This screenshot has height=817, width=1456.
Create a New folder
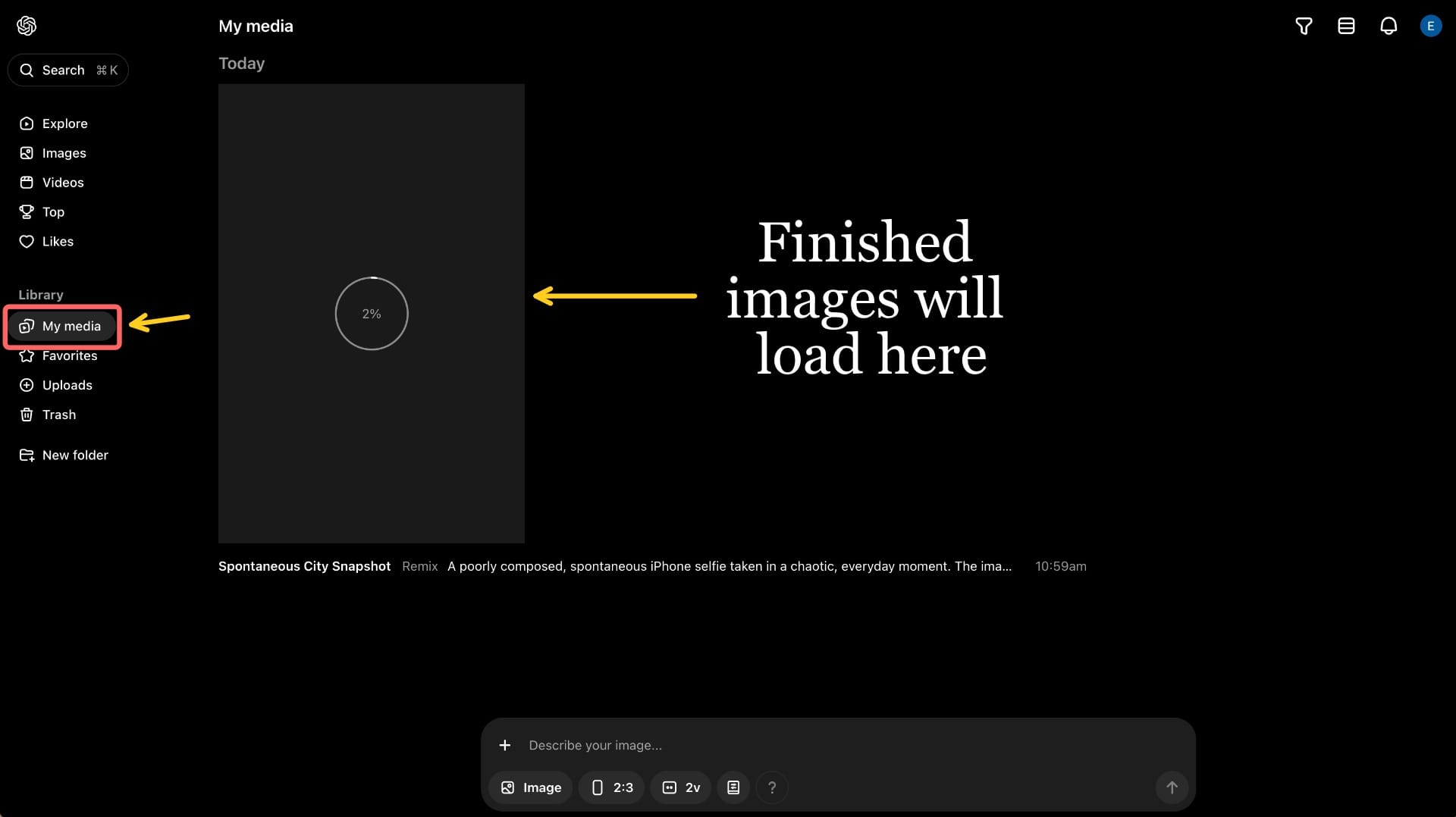pos(74,455)
